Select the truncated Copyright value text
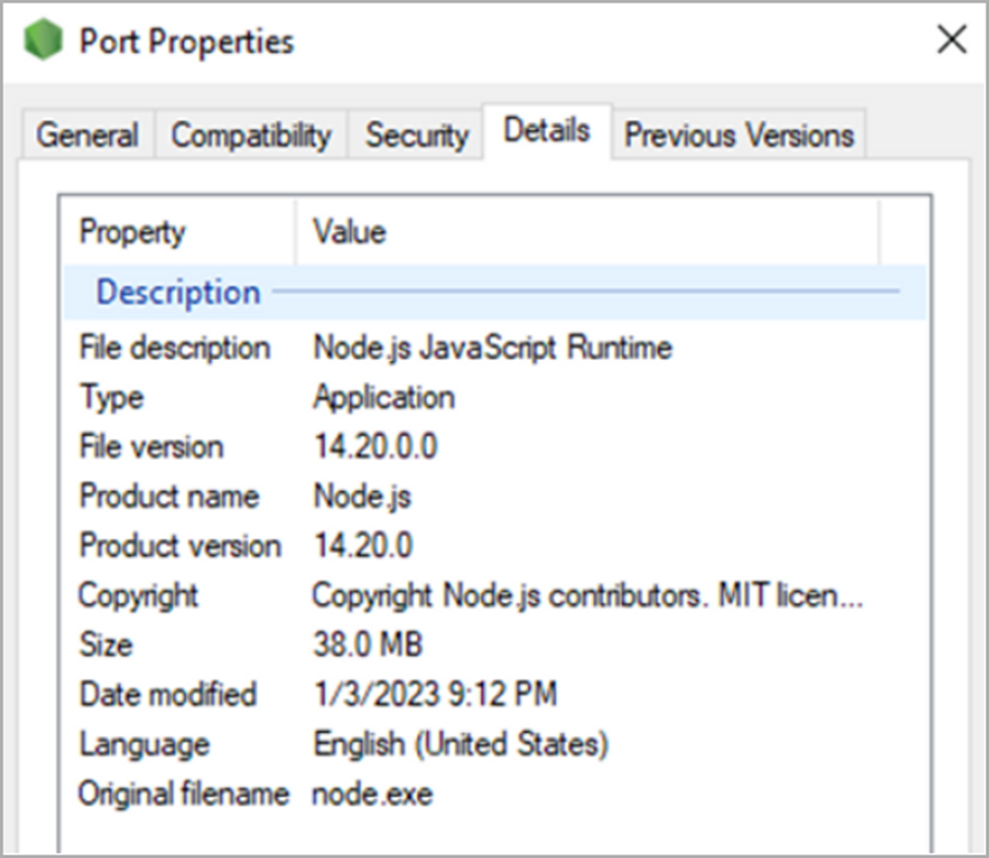This screenshot has height=858, width=989. pos(587,596)
